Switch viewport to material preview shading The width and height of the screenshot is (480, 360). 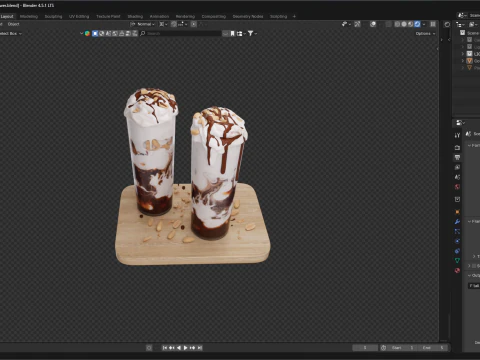point(411,24)
